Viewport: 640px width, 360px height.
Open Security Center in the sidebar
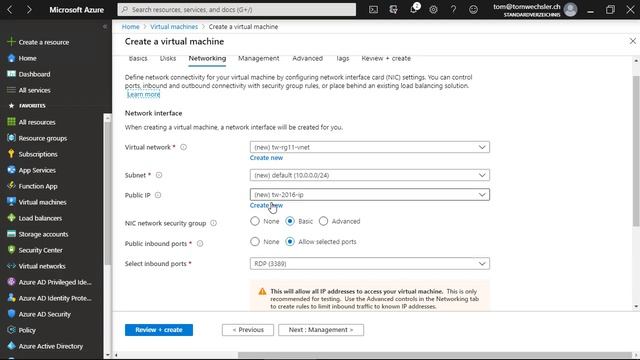[40, 250]
